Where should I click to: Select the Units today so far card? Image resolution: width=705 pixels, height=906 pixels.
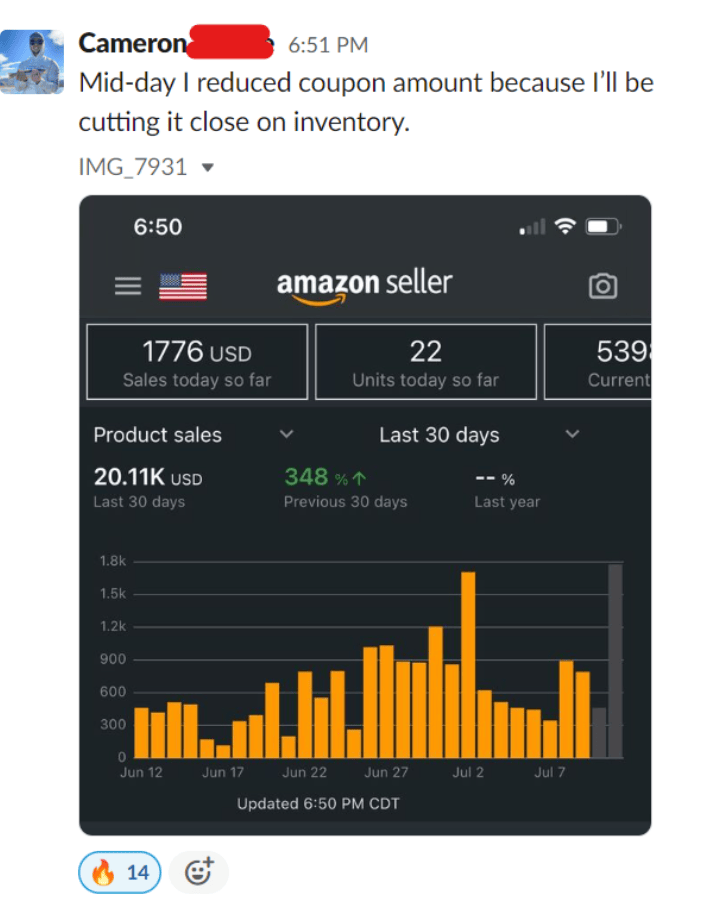[425, 362]
